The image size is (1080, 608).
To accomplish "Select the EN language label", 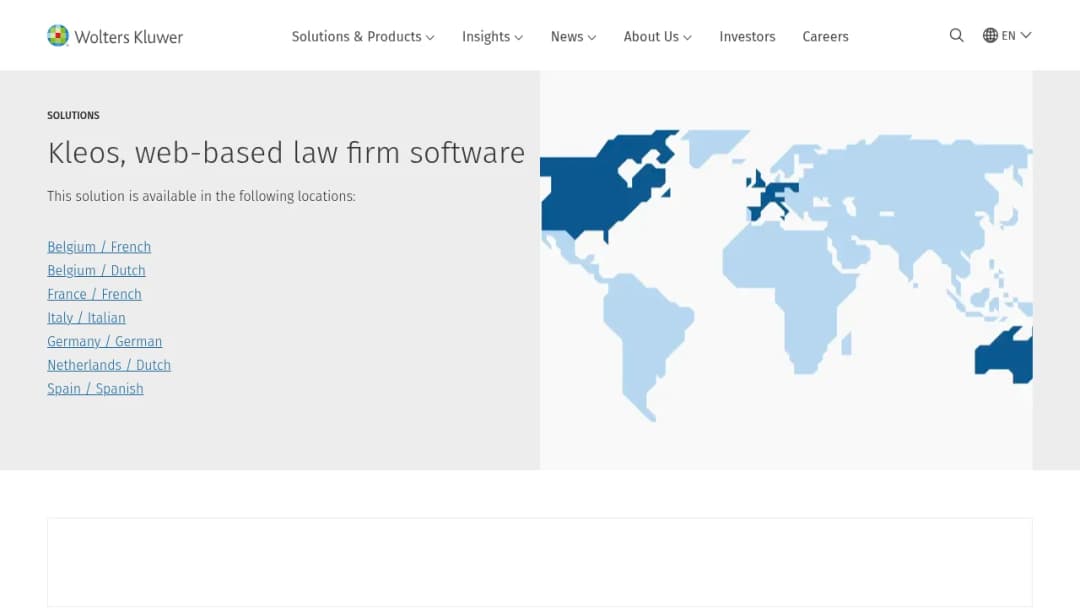I will 1008,36.
